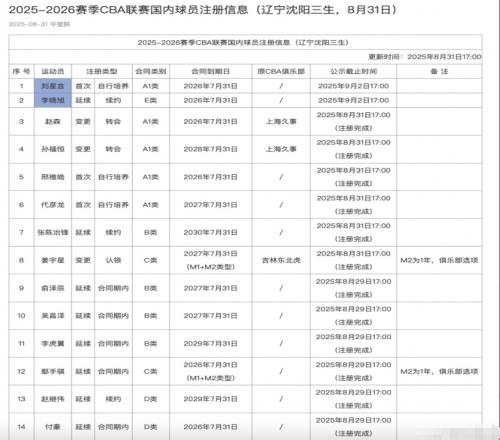This screenshot has height=440, width=500.
Task: Click 吉林东北虎 club cell in row 8
Action: pos(281,260)
